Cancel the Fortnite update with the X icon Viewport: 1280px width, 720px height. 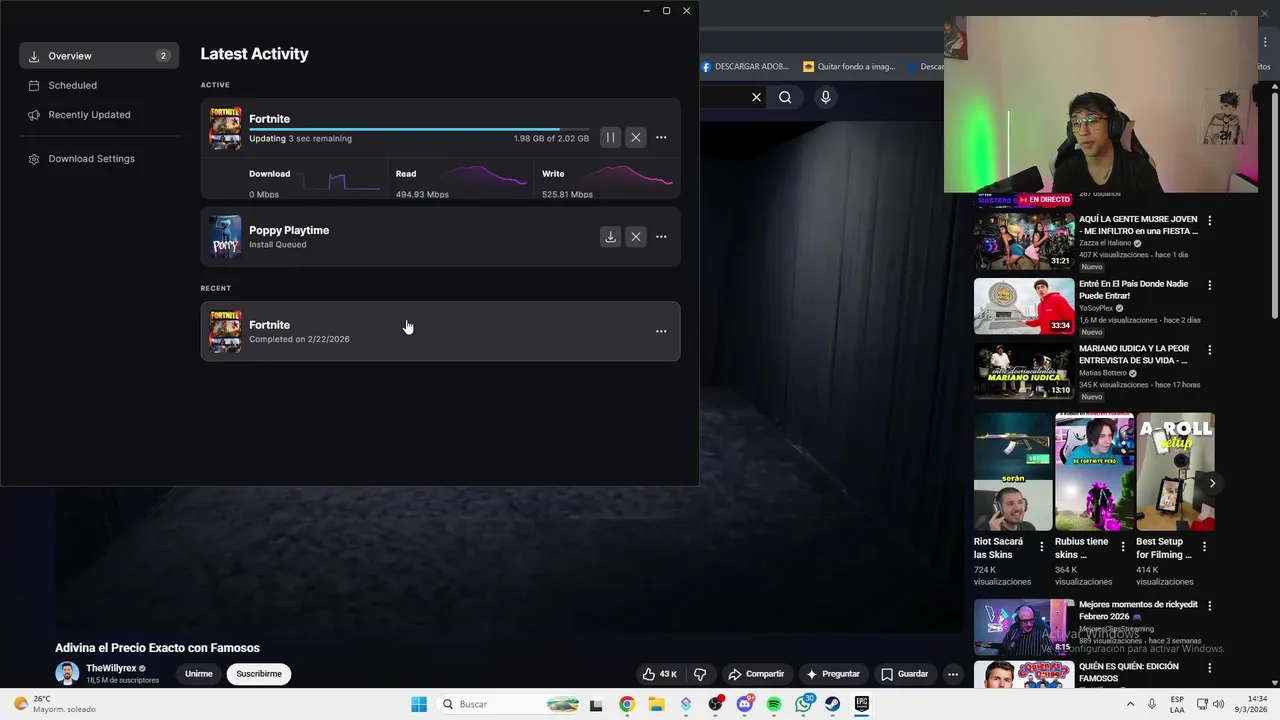click(636, 137)
